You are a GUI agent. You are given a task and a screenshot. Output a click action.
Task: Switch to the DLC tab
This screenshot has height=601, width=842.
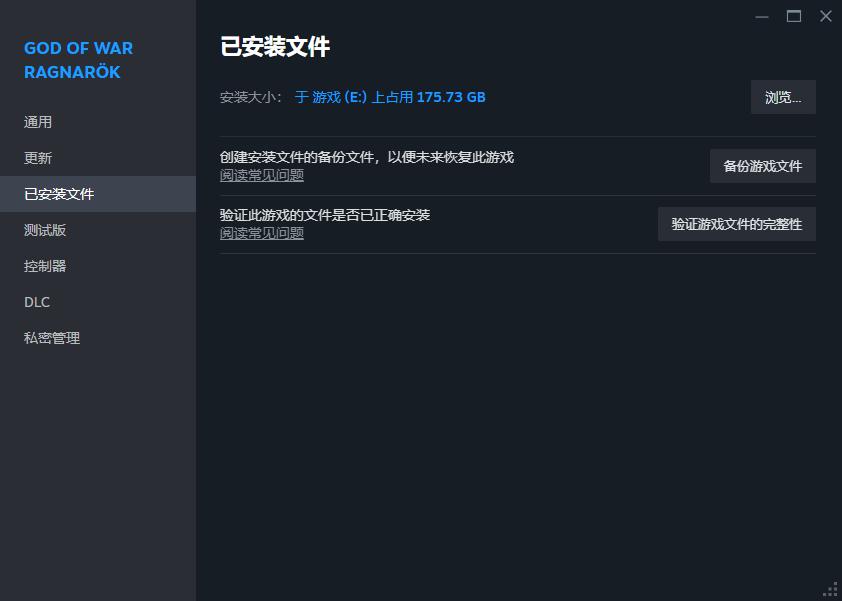(98, 302)
